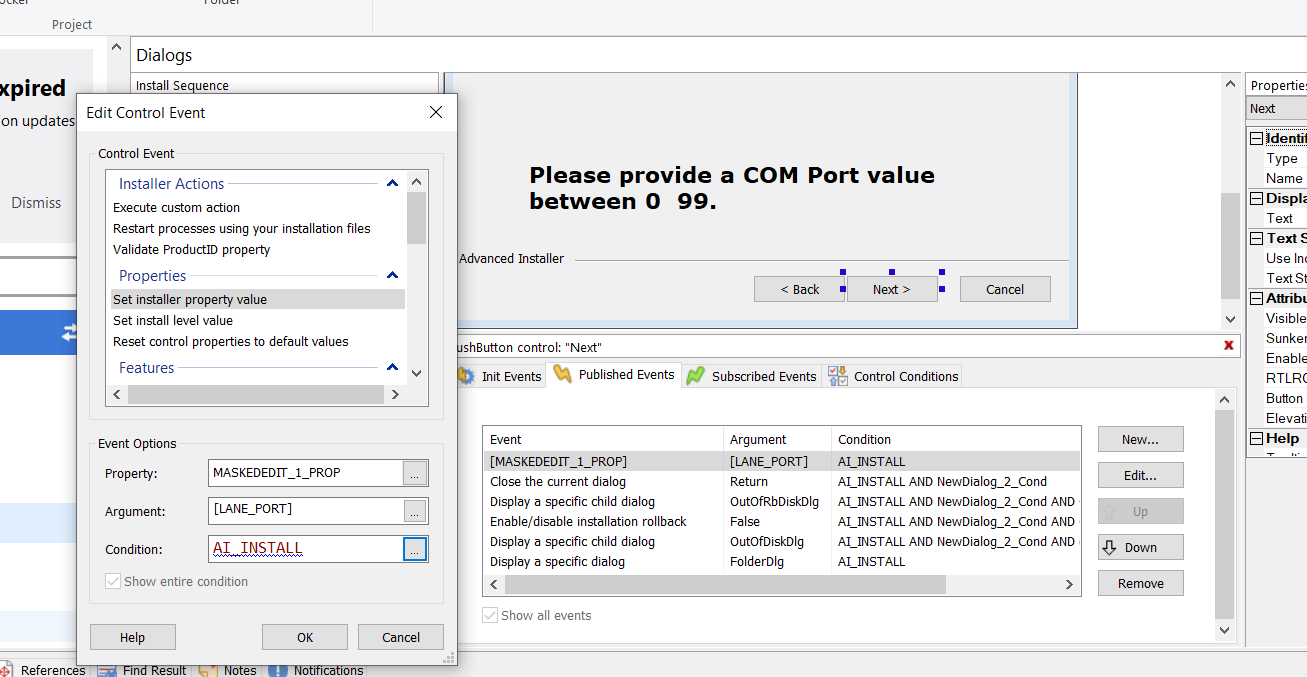Collapse the Installer Actions section
1307x677 pixels.
(x=392, y=184)
